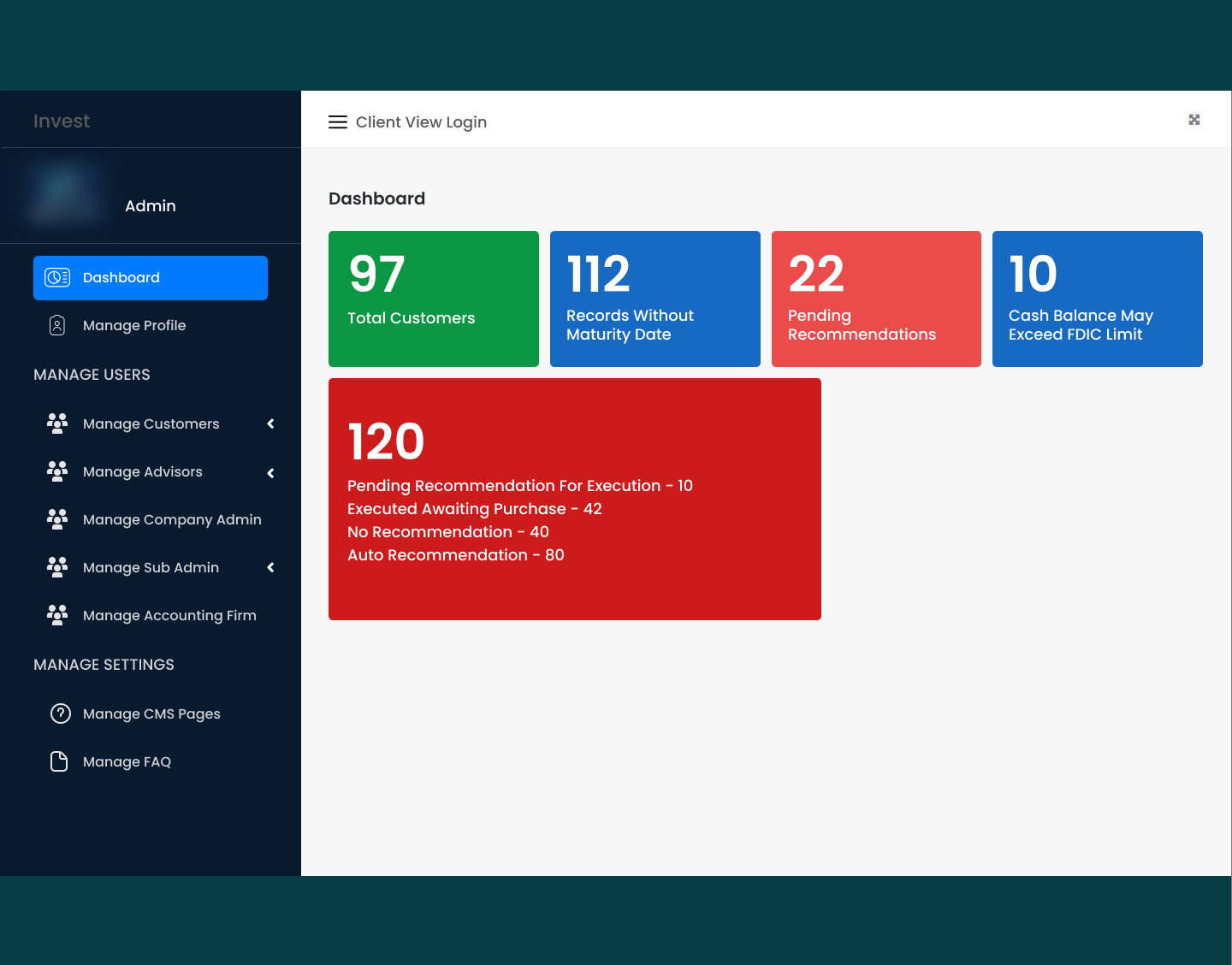Click the Manage Accounting Firm group icon

coord(57,615)
